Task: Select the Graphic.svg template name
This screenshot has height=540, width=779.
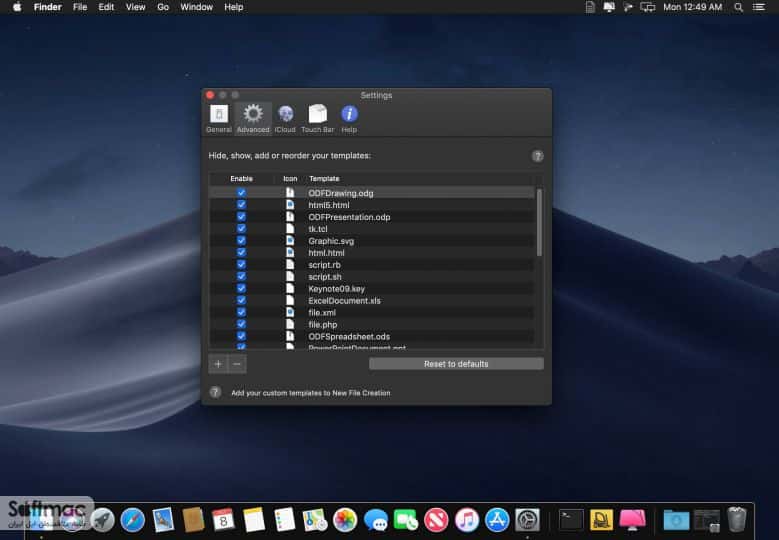Action: point(331,241)
